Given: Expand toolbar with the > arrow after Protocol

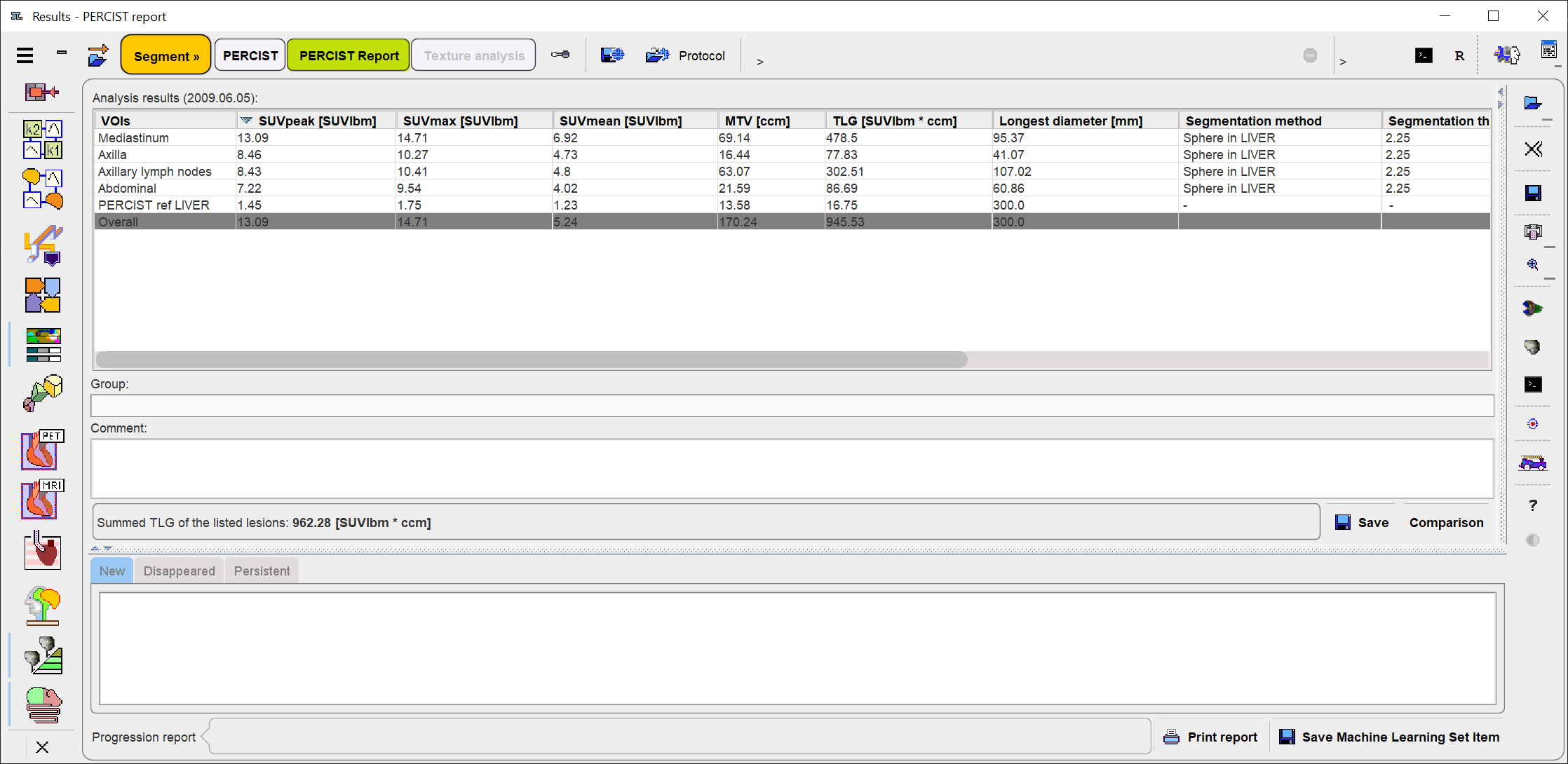Looking at the screenshot, I should [x=760, y=62].
